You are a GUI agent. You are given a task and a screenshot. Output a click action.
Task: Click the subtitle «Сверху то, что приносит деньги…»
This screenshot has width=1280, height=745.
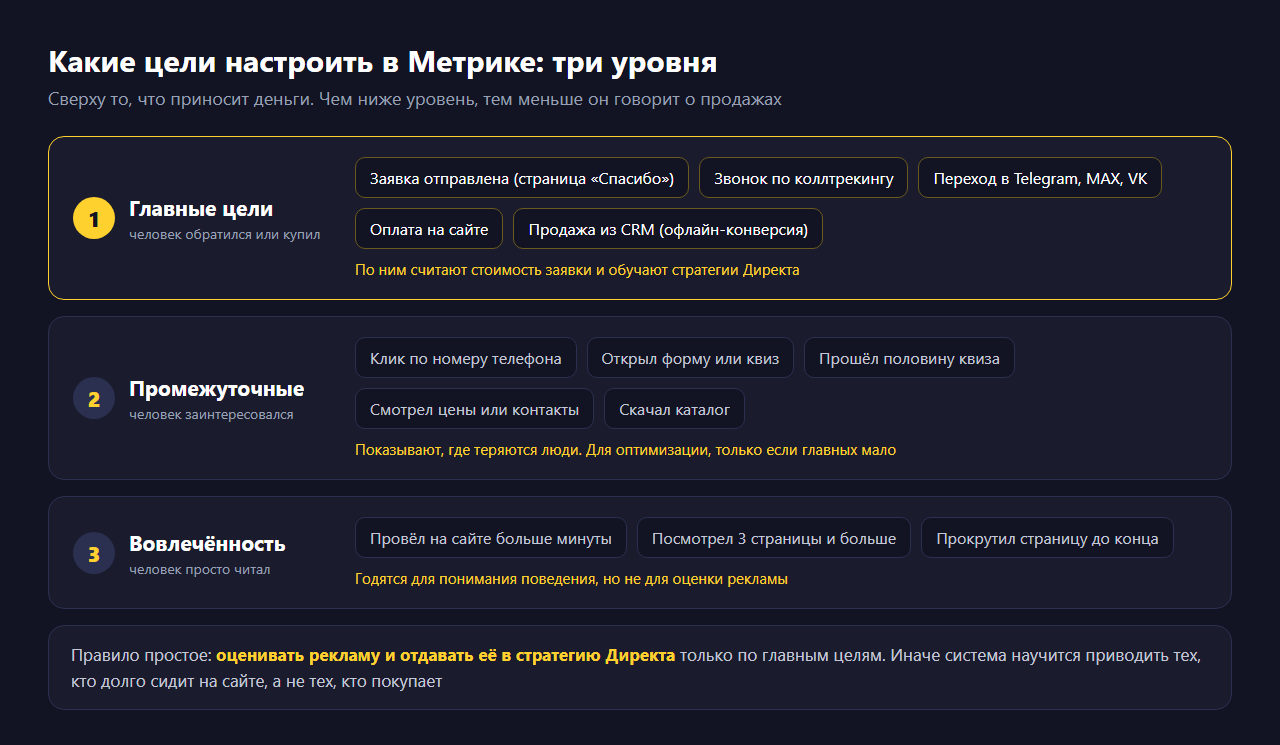click(x=415, y=99)
